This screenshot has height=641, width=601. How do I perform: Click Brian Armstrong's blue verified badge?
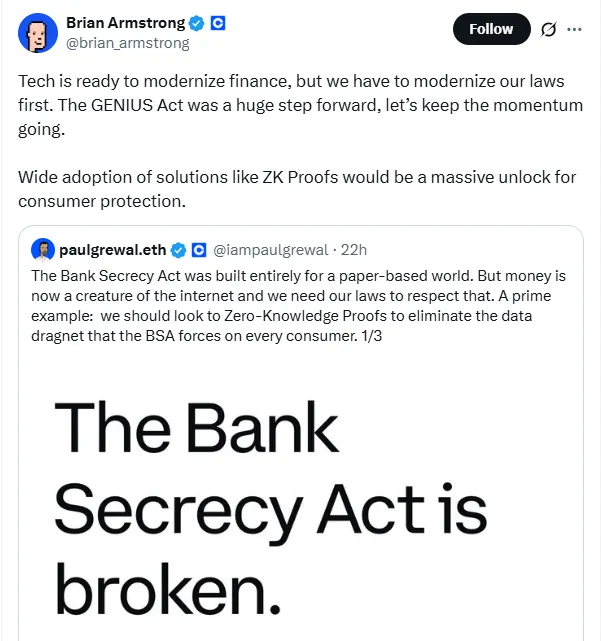point(195,23)
